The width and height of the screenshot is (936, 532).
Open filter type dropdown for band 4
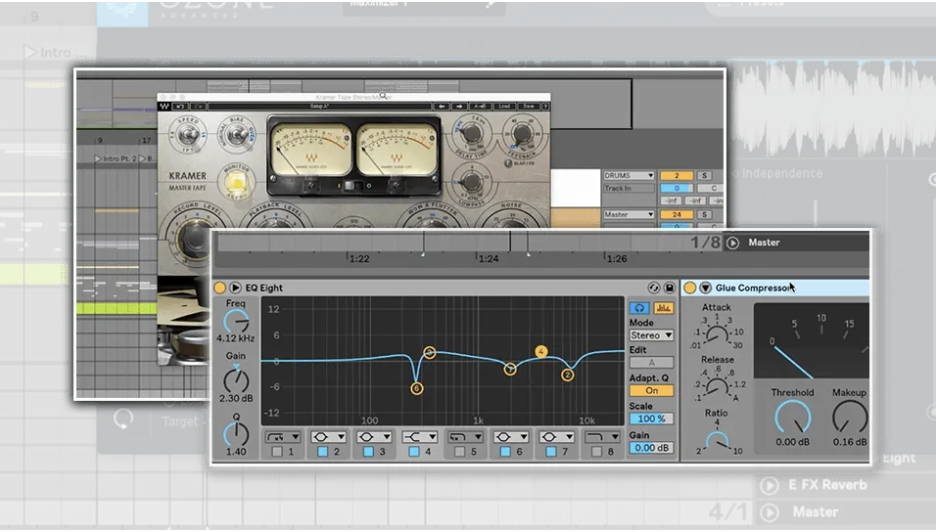tap(420, 437)
